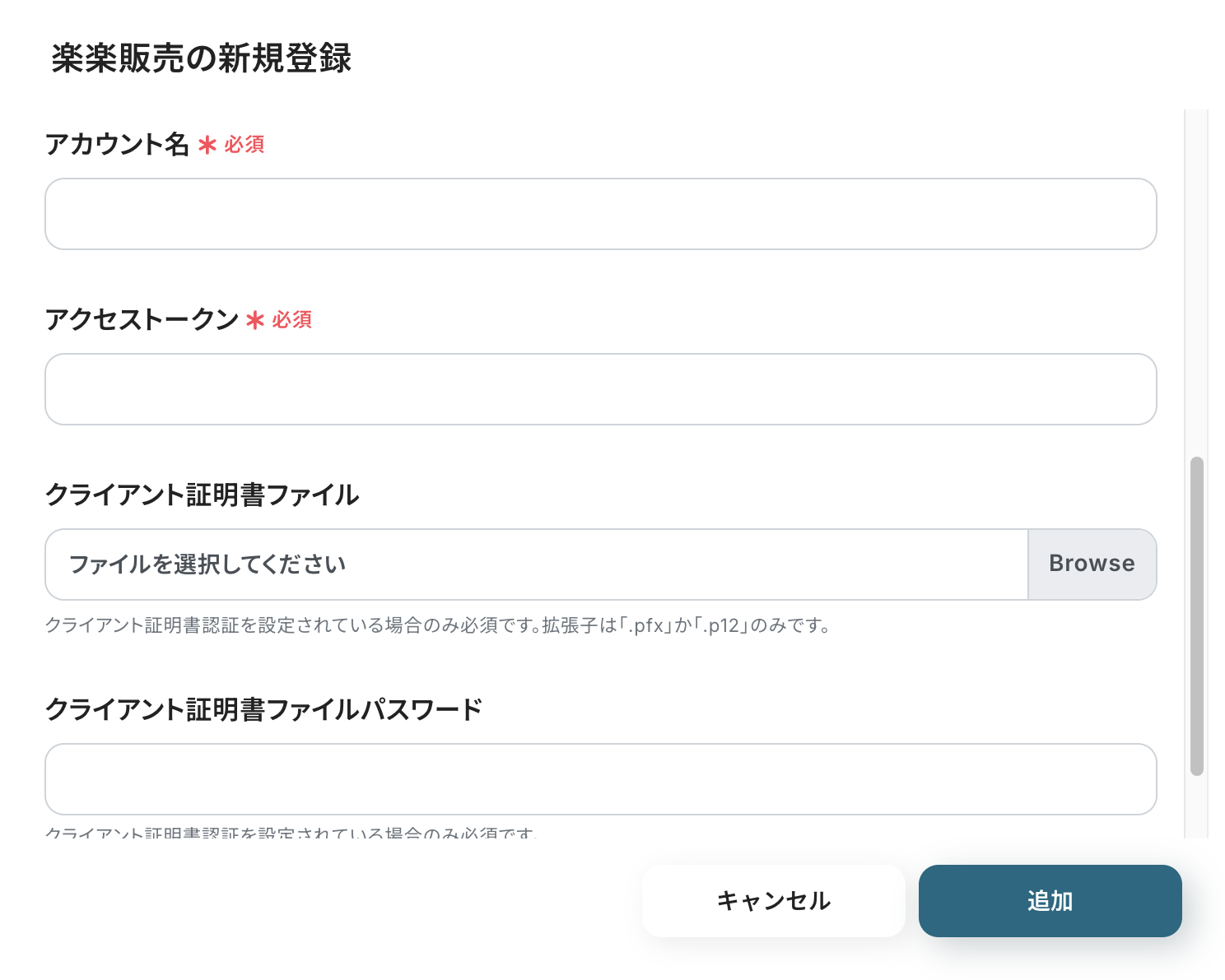The image size is (1225, 980).
Task: Click the red asterisk beside アカウント名
Action: coord(207,146)
